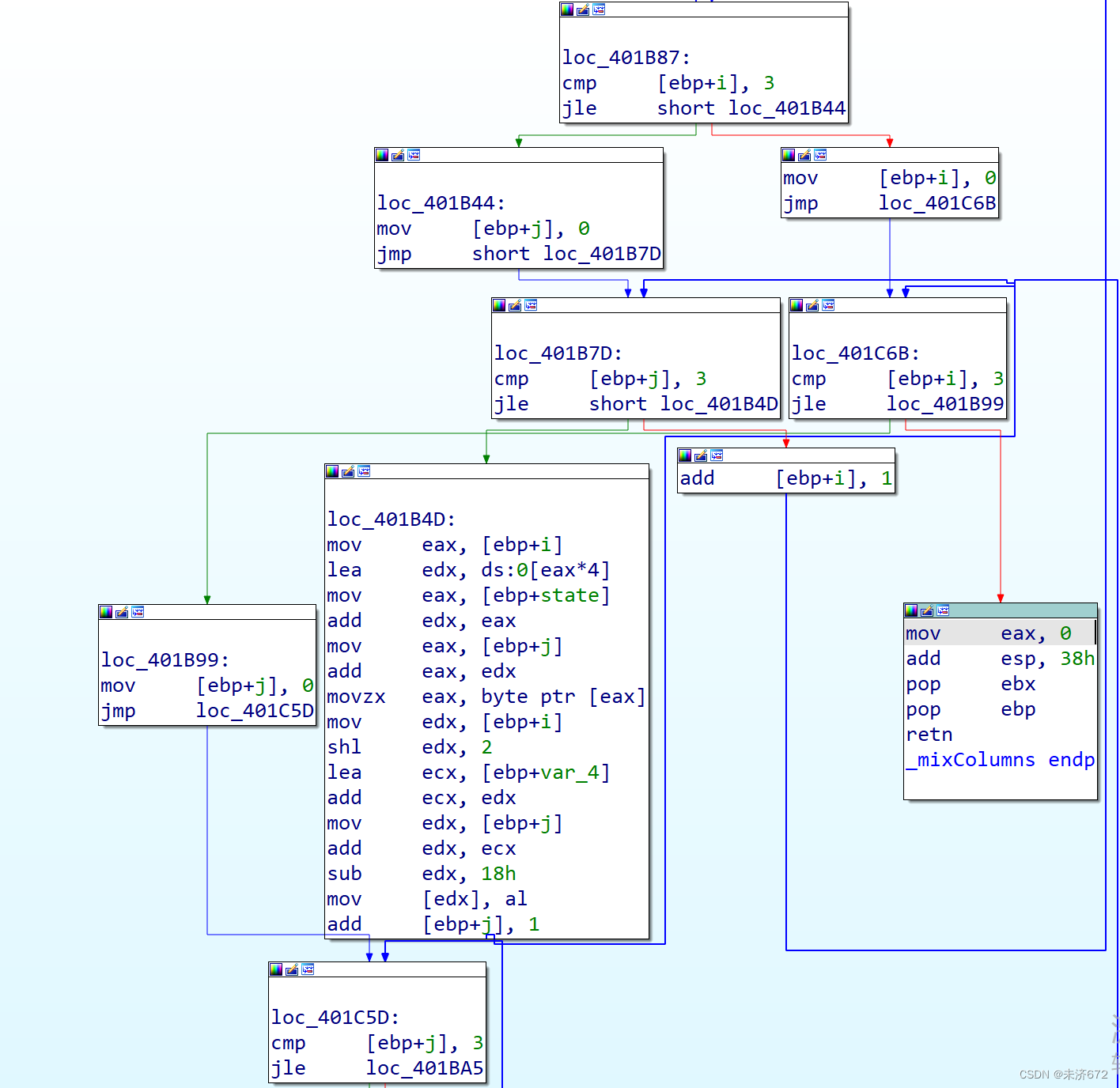Click color icon on the add [ebp+i], 1 block

[x=685, y=455]
